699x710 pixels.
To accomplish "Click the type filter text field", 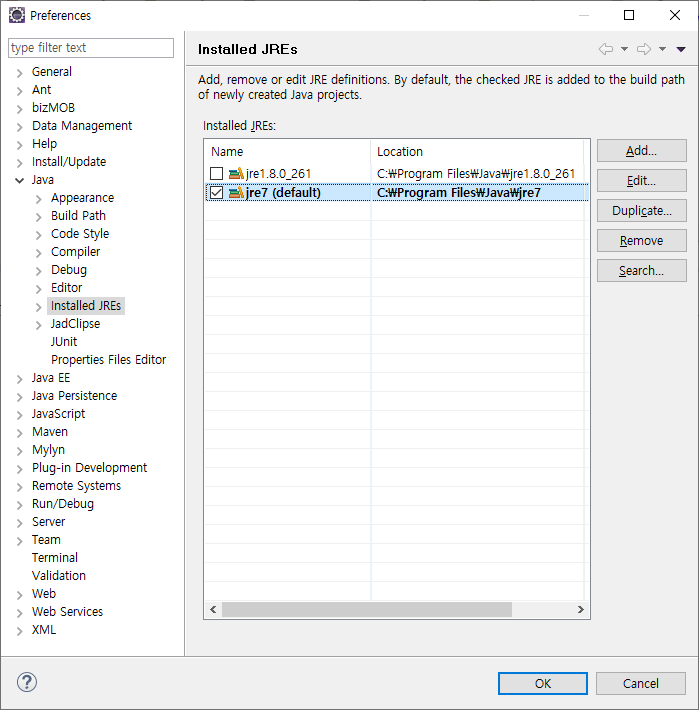I will point(91,48).
